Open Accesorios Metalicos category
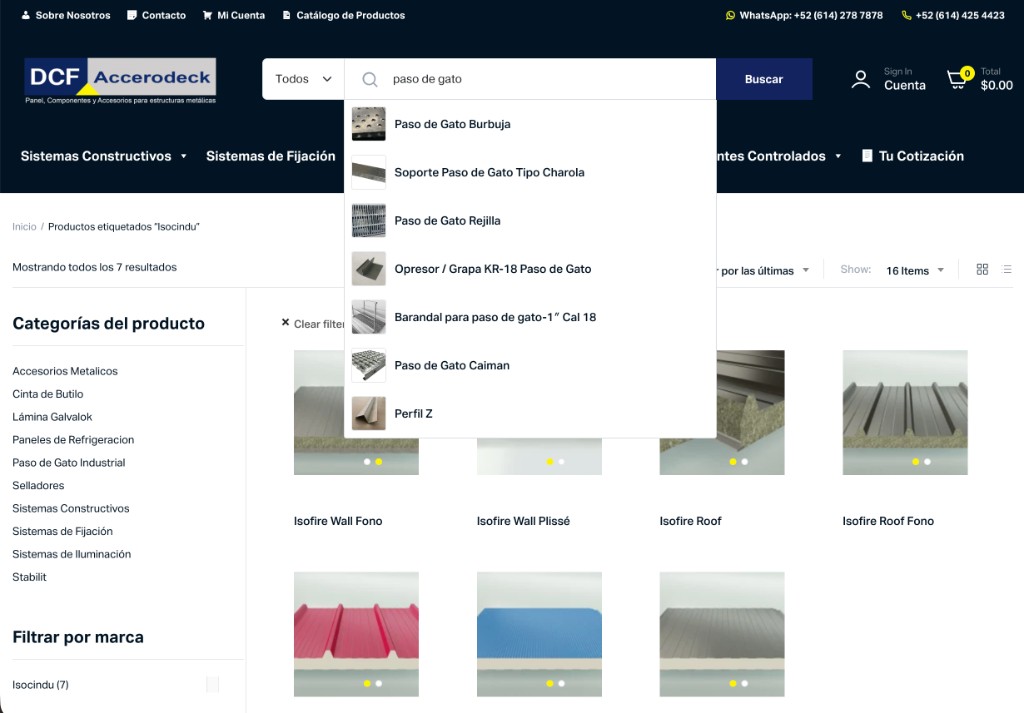This screenshot has height=713, width=1024. click(x=65, y=371)
